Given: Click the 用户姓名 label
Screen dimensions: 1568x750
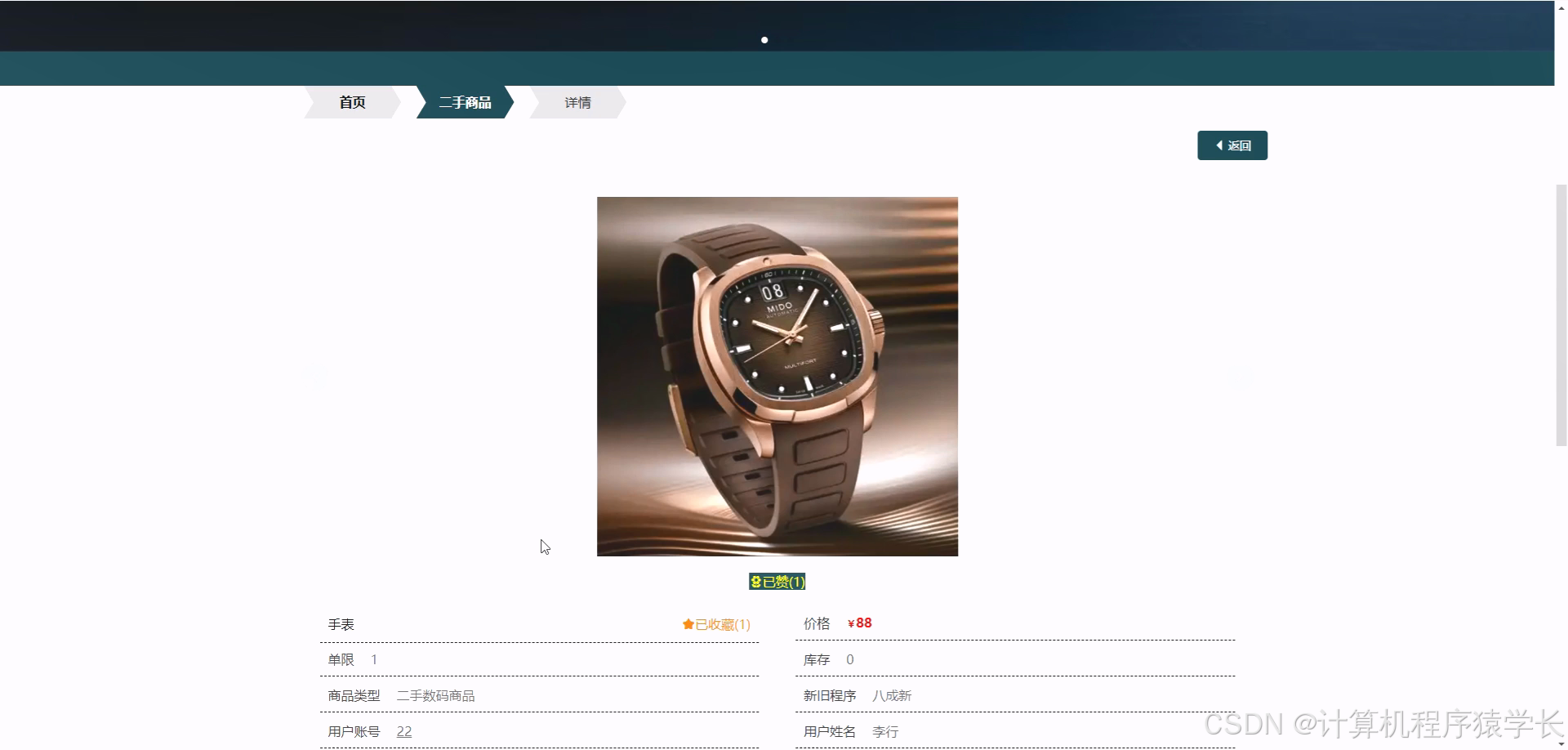Looking at the screenshot, I should click(x=830, y=731).
